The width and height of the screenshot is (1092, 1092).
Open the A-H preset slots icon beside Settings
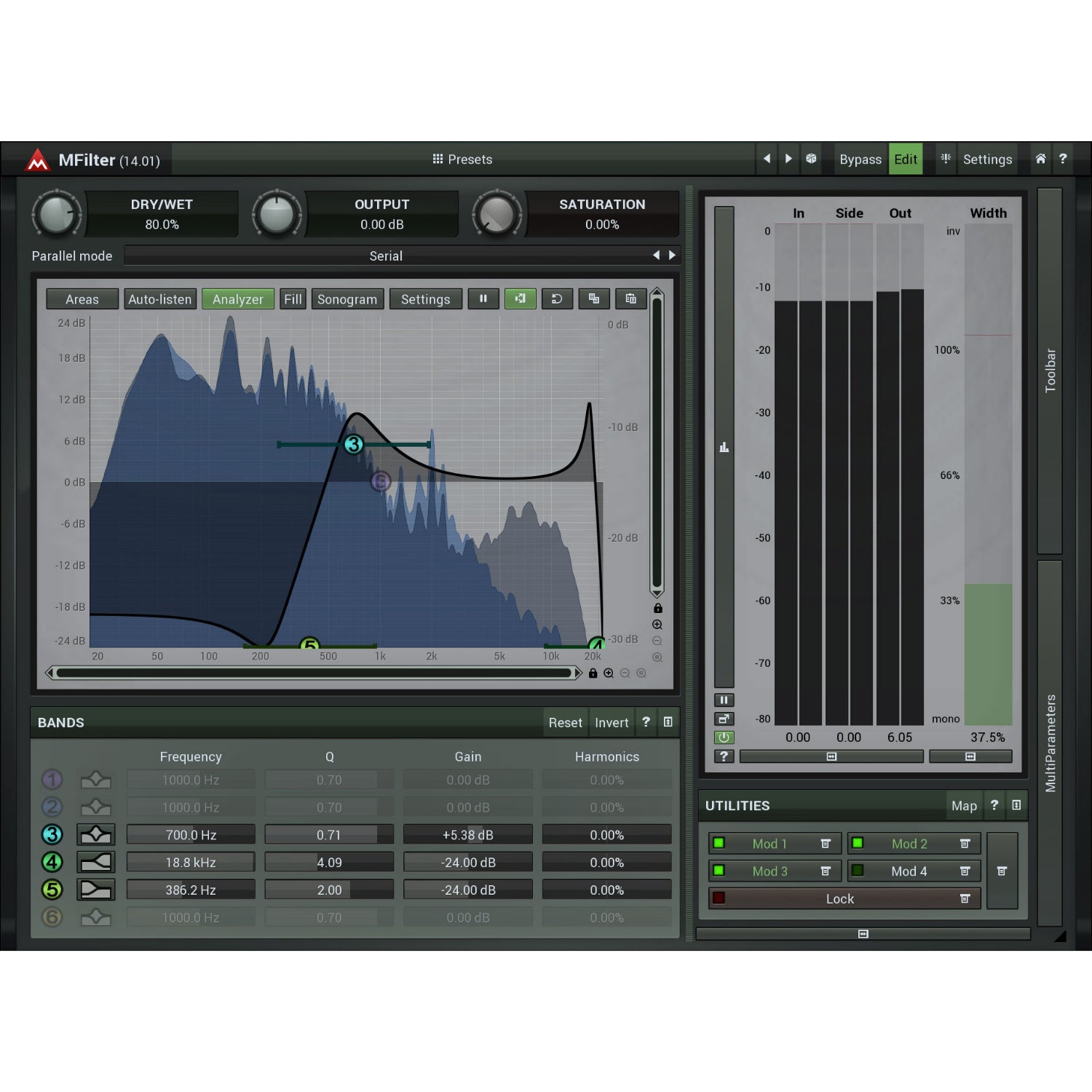946,159
